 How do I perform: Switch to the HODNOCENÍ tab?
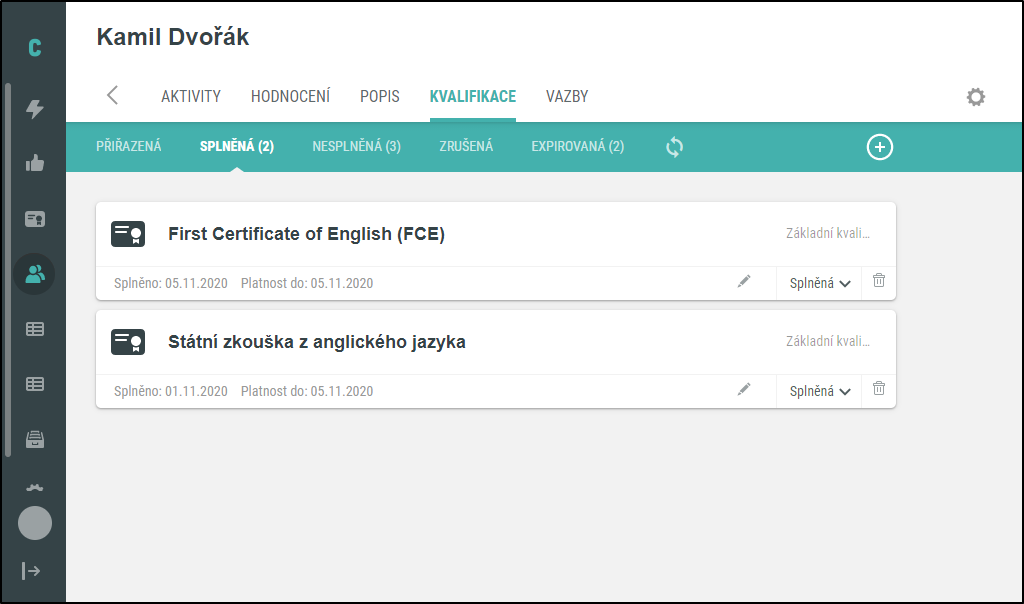click(x=291, y=97)
